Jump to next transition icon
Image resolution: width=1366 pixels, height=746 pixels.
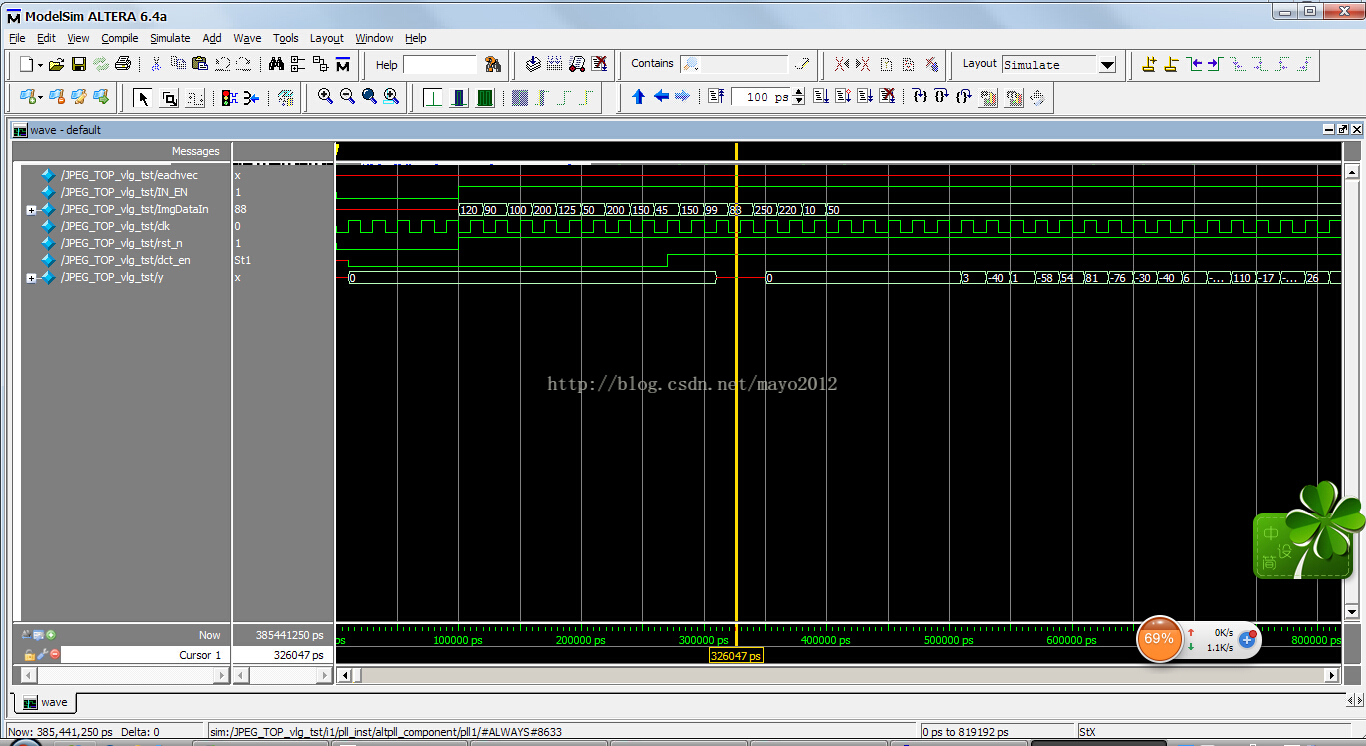coord(1214,65)
